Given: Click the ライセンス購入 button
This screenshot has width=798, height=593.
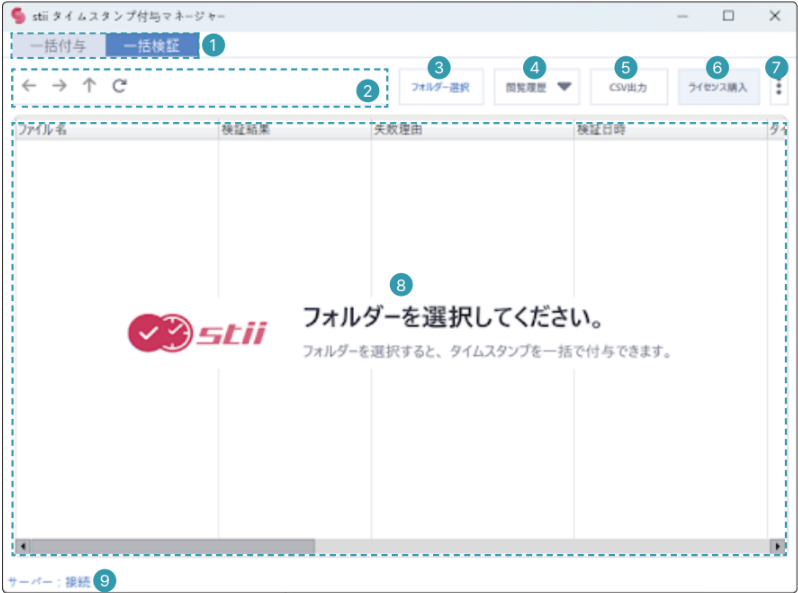Looking at the screenshot, I should pyautogui.click(x=717, y=88).
